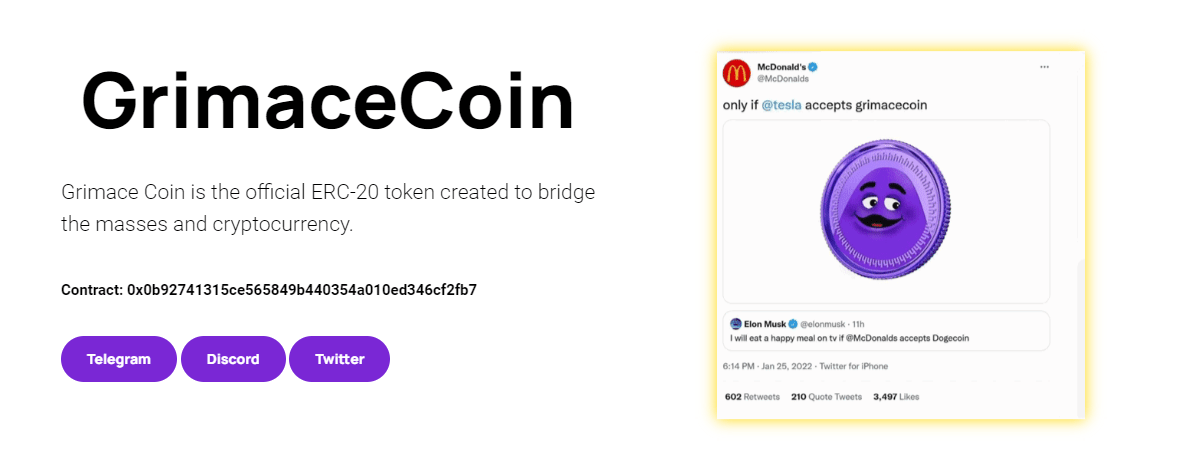Open the Telegram link button
Image resolution: width=1197 pixels, height=452 pixels.
coord(119,359)
